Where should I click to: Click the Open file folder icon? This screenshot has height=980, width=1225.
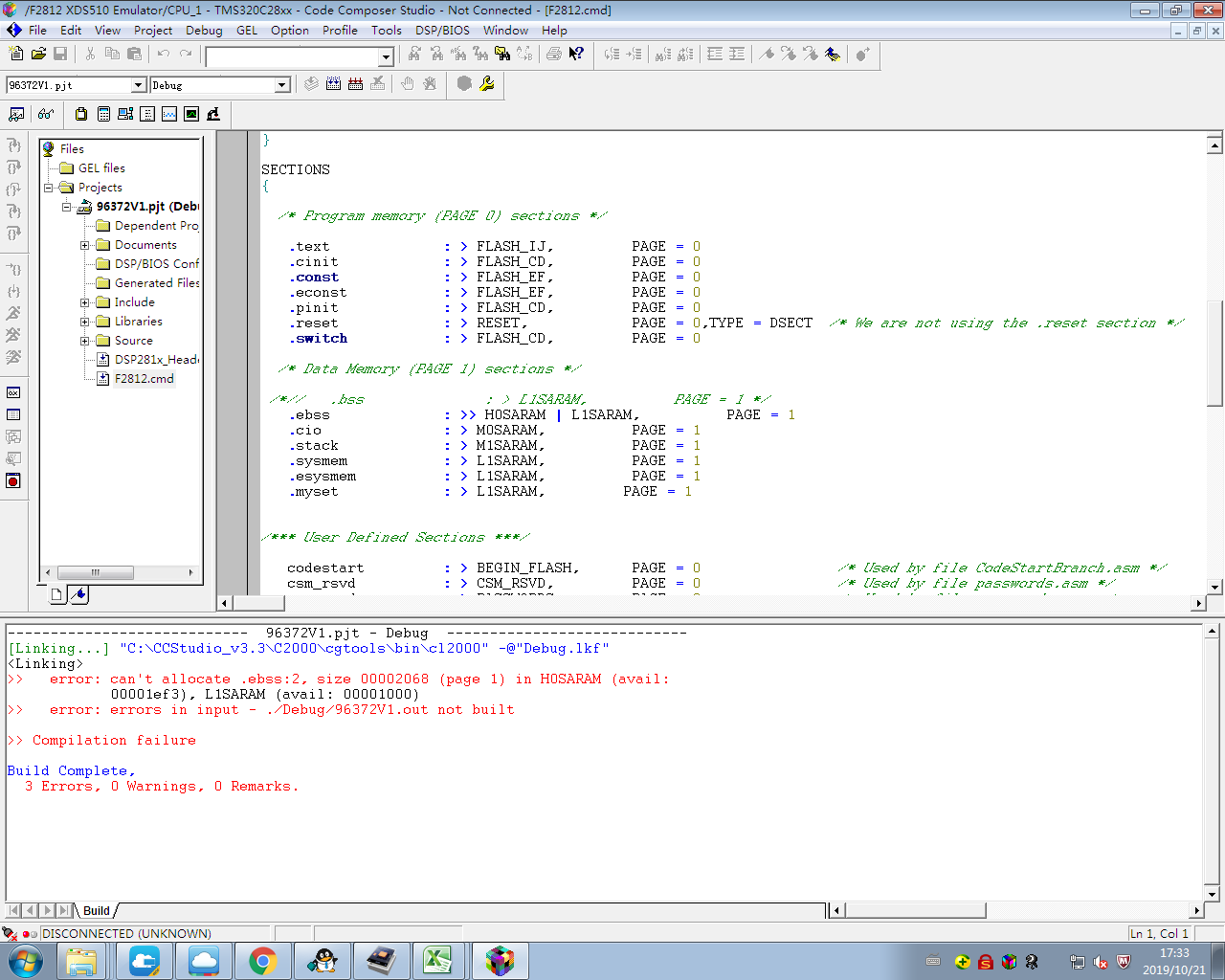tap(38, 55)
